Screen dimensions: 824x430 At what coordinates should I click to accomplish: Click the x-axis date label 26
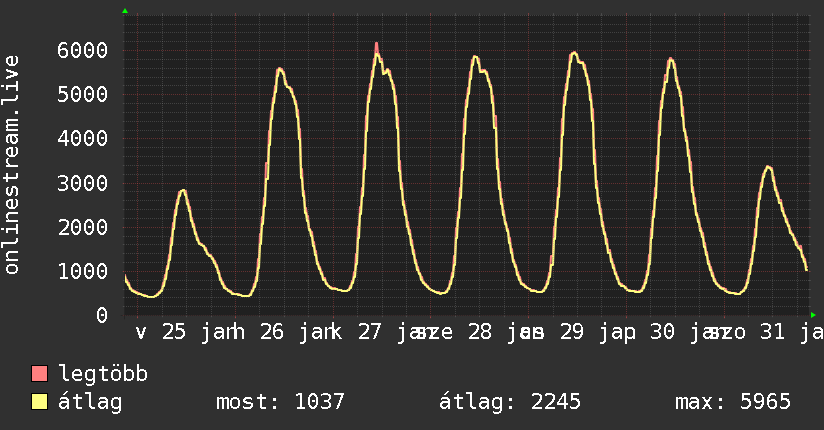pyautogui.click(x=272, y=332)
